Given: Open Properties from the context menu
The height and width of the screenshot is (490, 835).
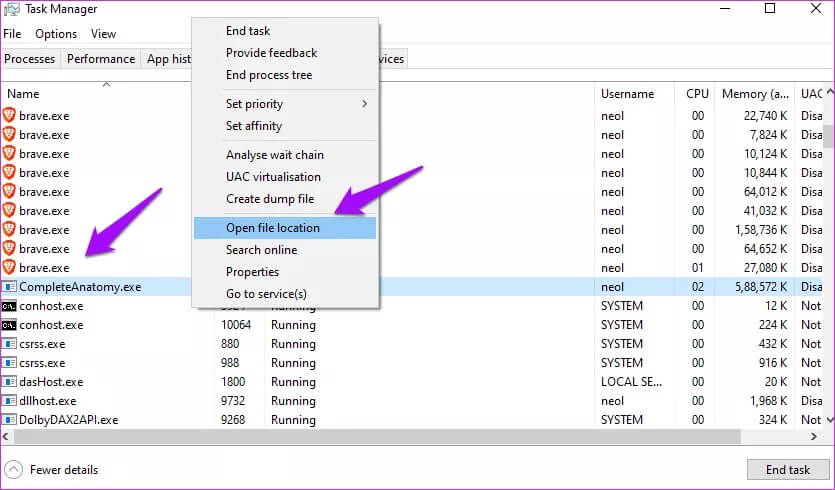Looking at the screenshot, I should (252, 272).
